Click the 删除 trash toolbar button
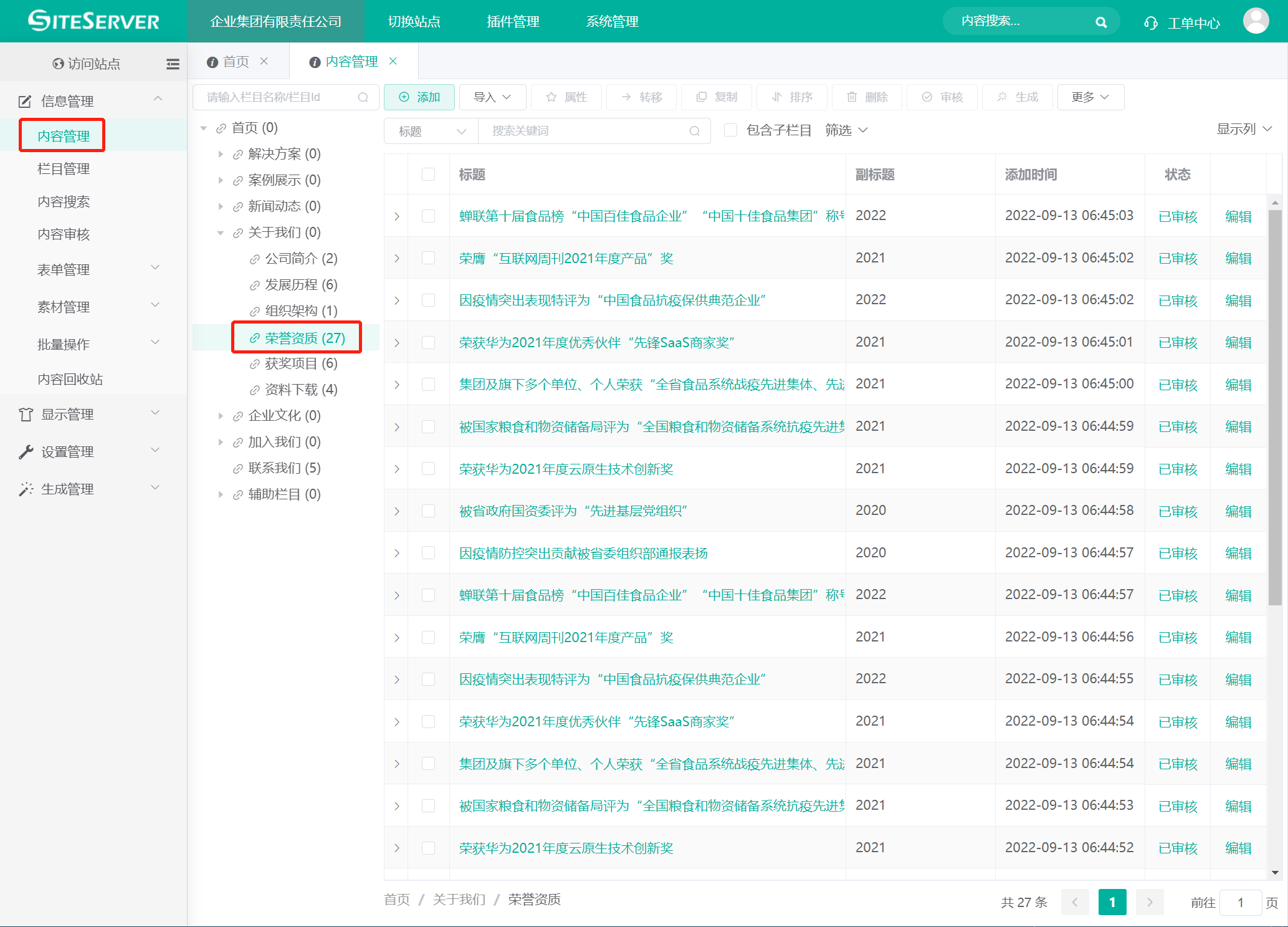Screen dimensions: 1288x927 (x=867, y=97)
